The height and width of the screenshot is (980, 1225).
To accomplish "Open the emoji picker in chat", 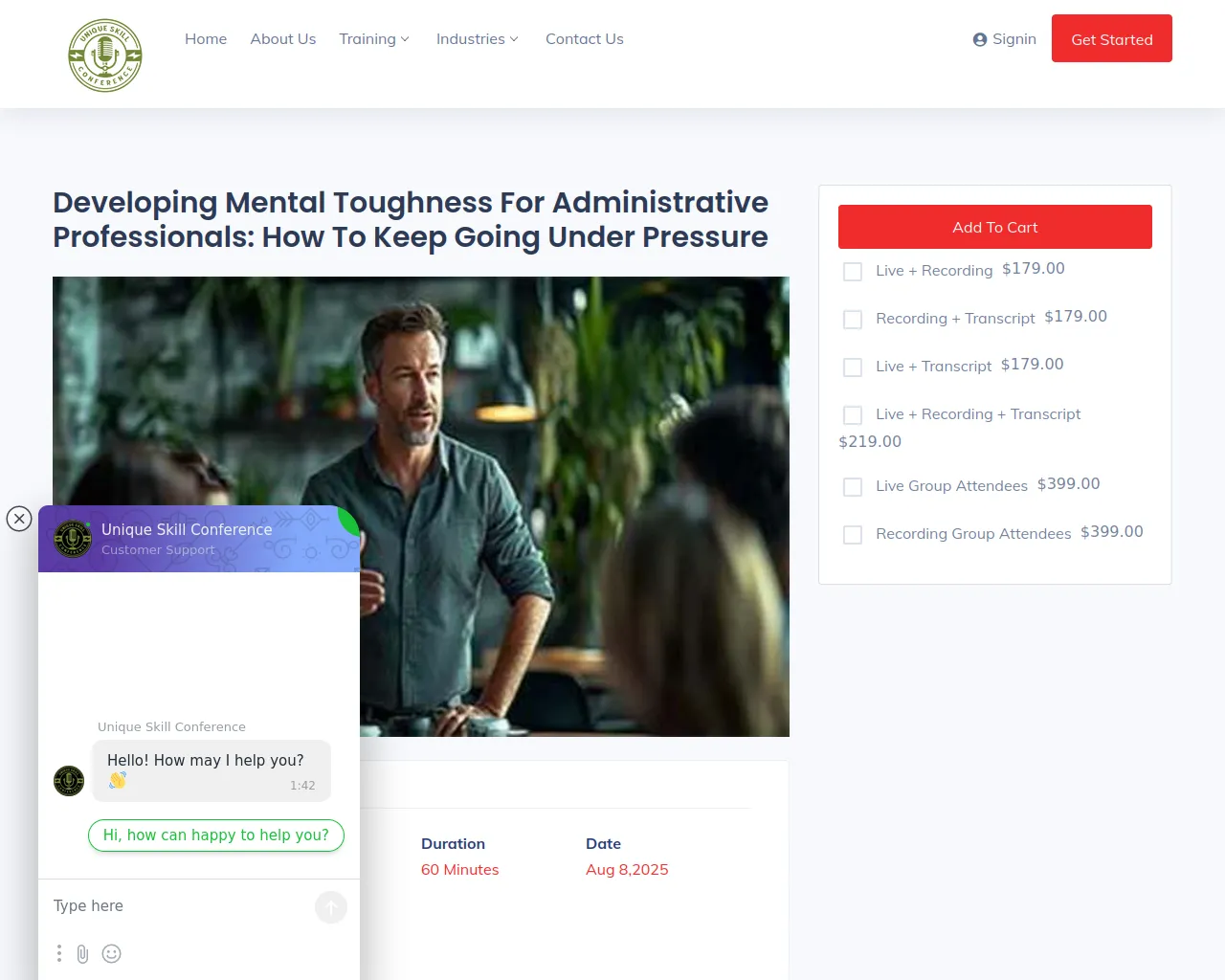I will [x=112, y=953].
